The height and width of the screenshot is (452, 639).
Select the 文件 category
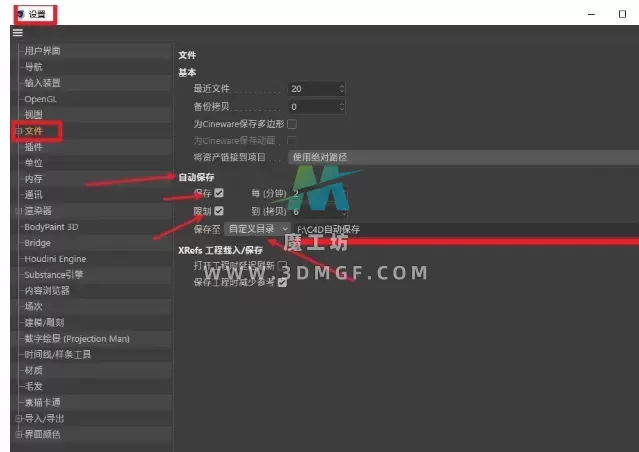pos(33,131)
